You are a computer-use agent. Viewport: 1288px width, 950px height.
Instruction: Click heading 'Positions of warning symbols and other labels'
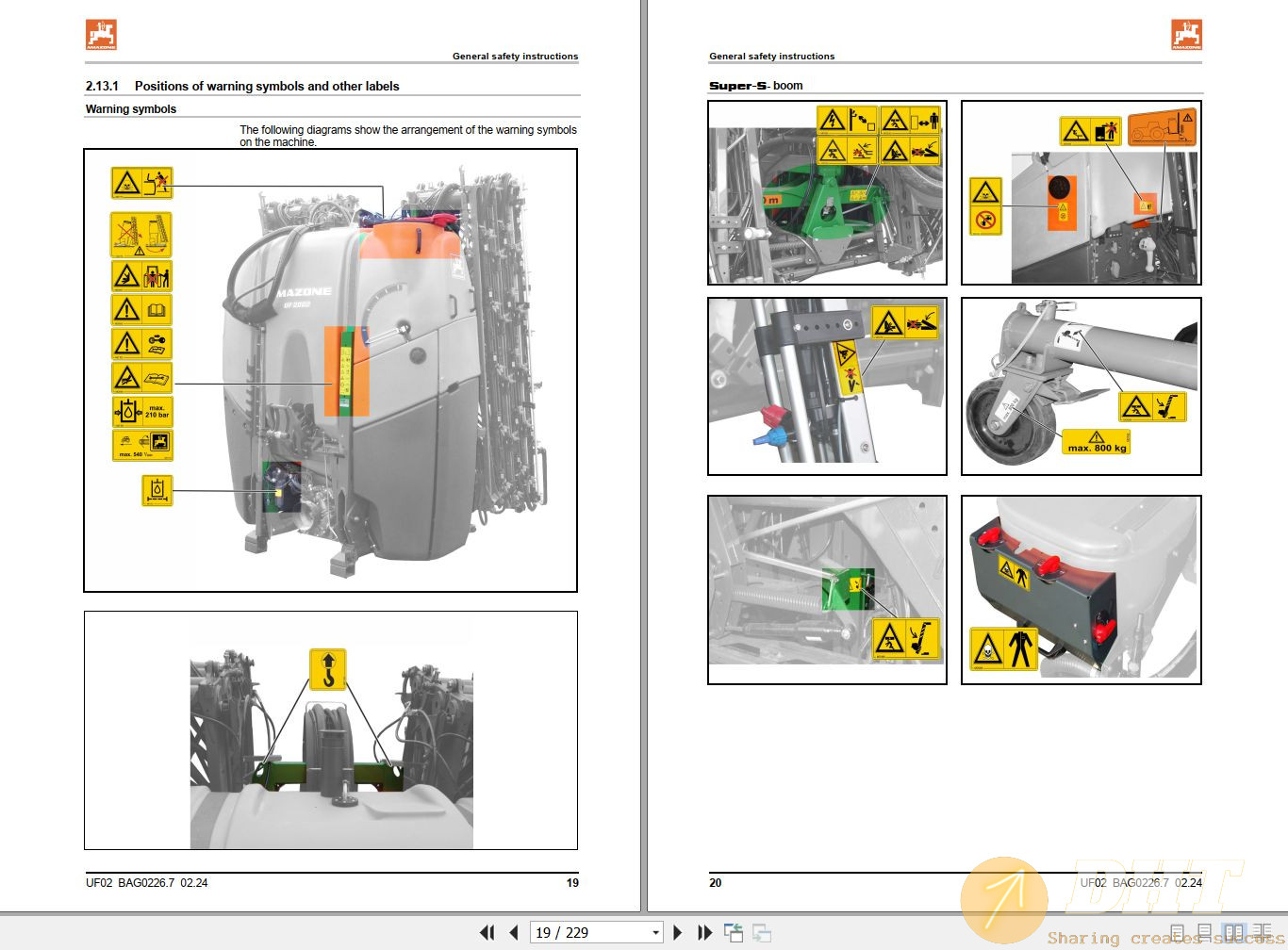tap(267, 86)
